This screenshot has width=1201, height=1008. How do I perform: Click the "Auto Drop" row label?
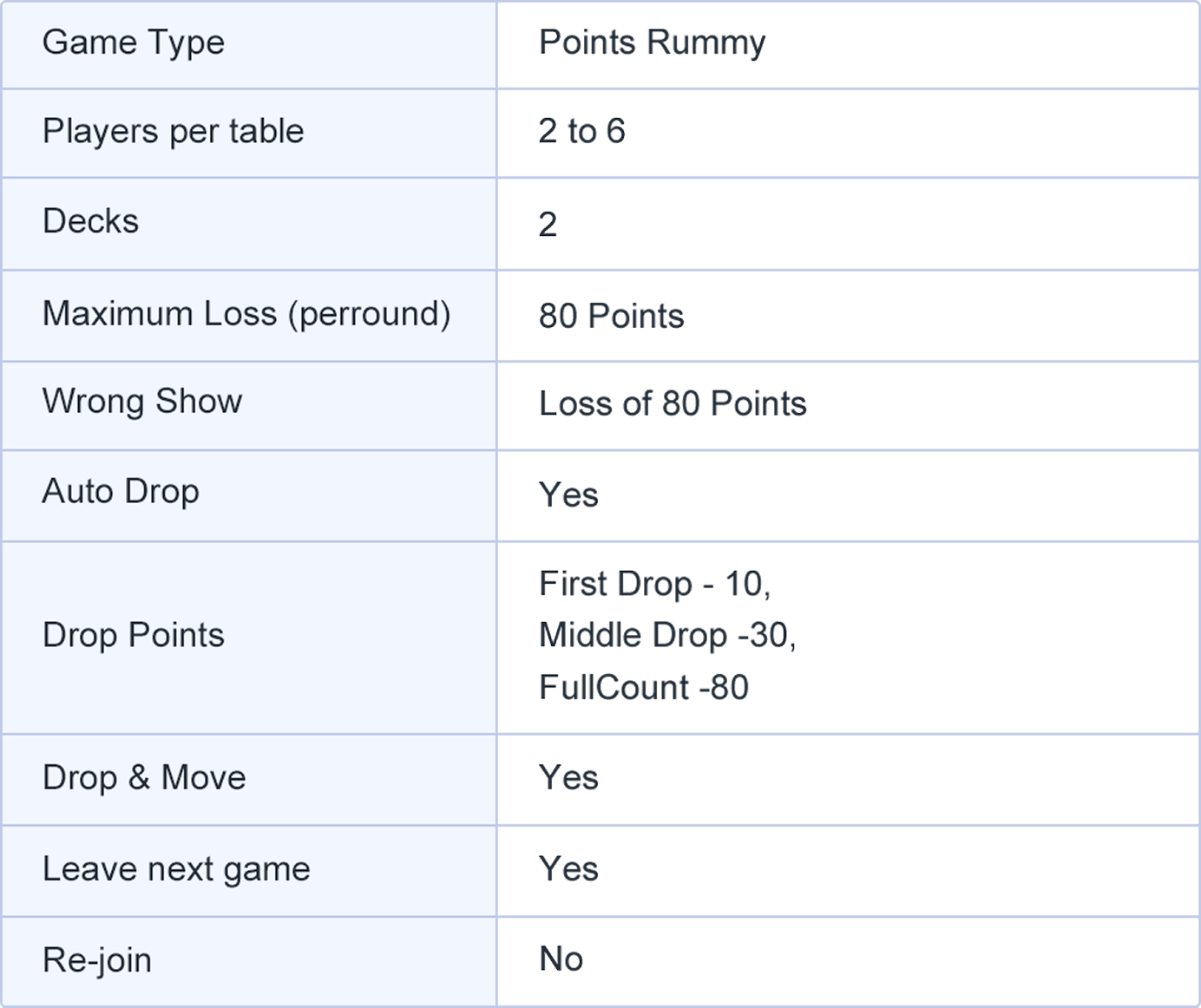121,492
